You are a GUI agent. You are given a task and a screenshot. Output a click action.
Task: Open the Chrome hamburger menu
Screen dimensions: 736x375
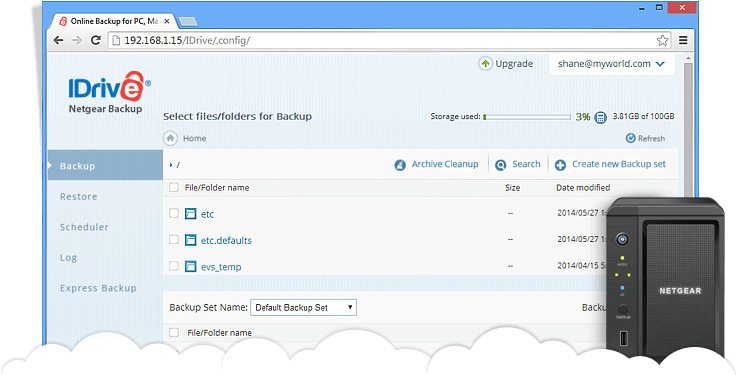683,40
